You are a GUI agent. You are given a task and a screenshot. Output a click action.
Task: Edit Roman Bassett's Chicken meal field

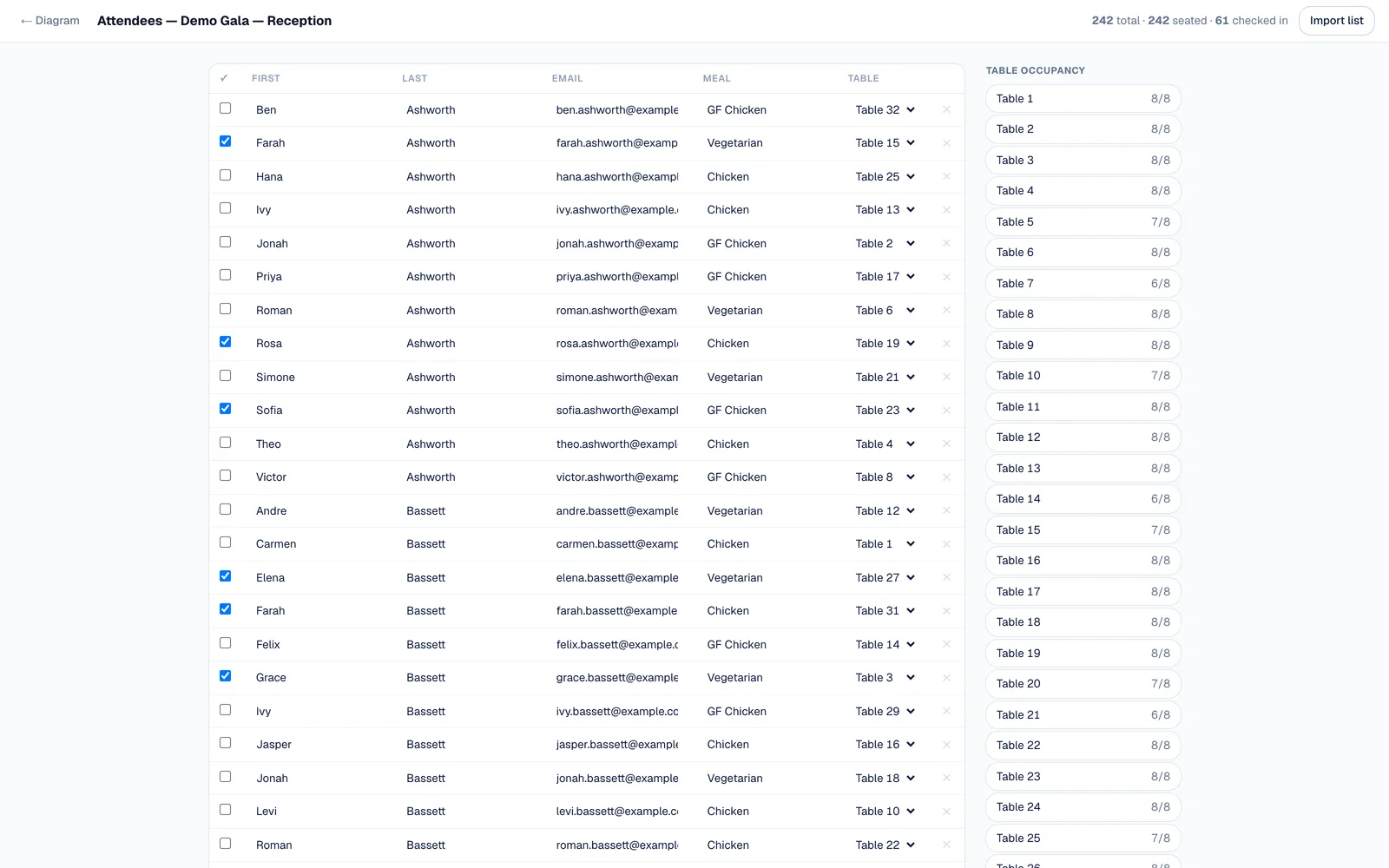click(765, 845)
